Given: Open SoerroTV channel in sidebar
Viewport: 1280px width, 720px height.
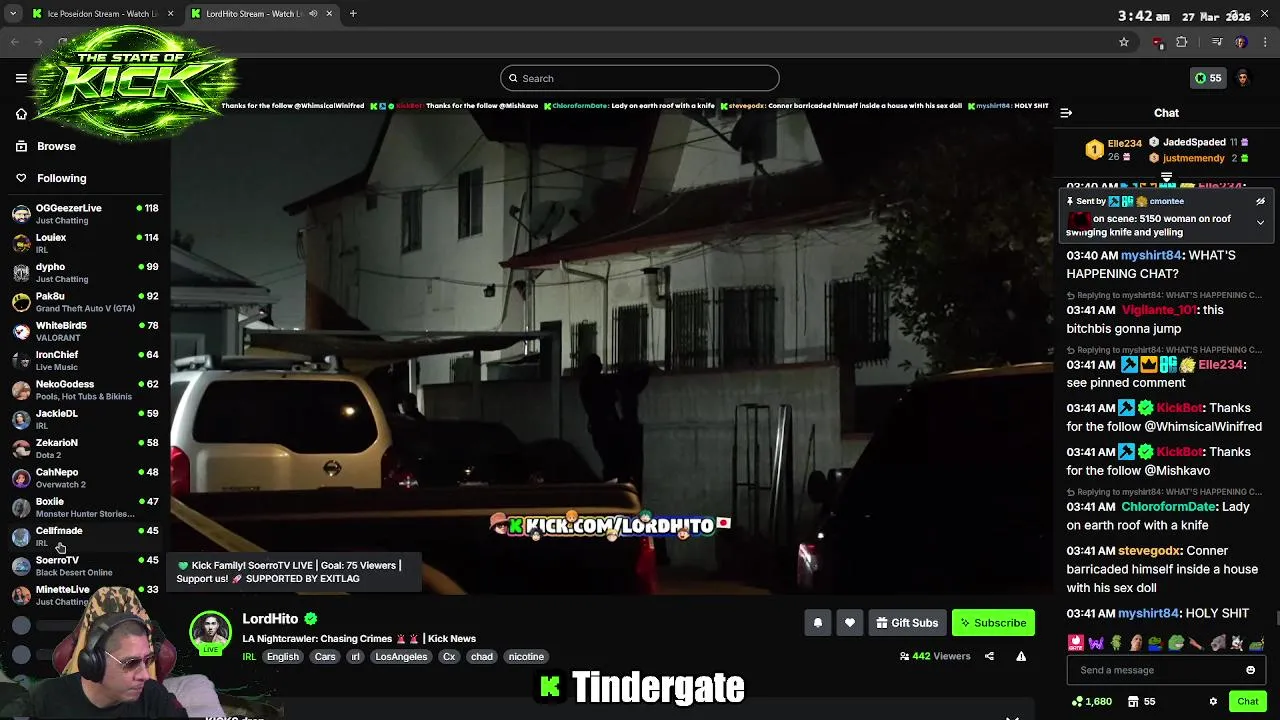Looking at the screenshot, I should tap(85, 565).
